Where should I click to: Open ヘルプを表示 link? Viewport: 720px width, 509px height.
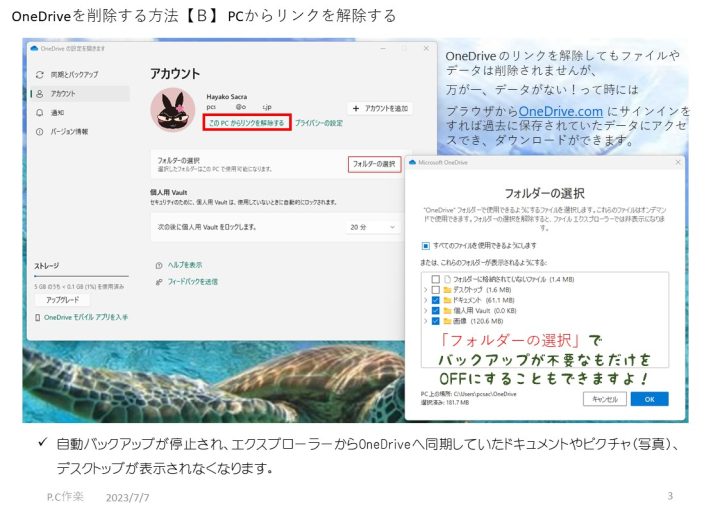(x=185, y=265)
